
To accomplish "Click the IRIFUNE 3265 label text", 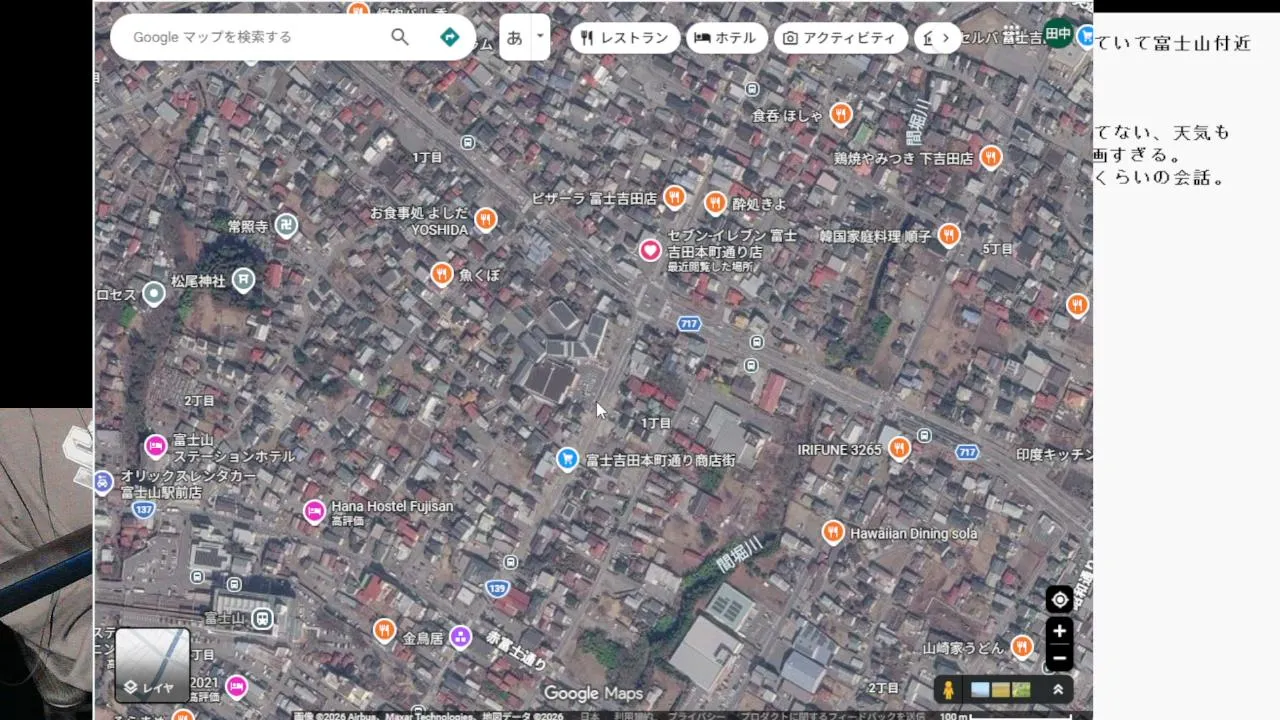I will tap(839, 450).
